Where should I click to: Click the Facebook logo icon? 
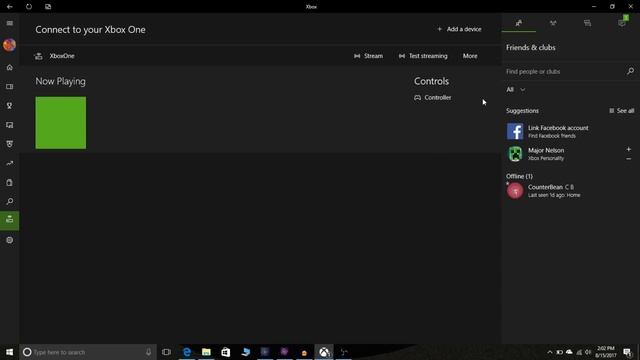point(515,131)
